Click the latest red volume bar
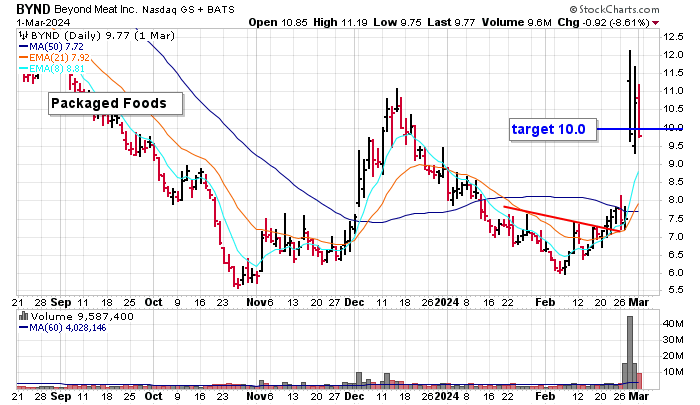Screen dimensions: 700x405 (639, 380)
